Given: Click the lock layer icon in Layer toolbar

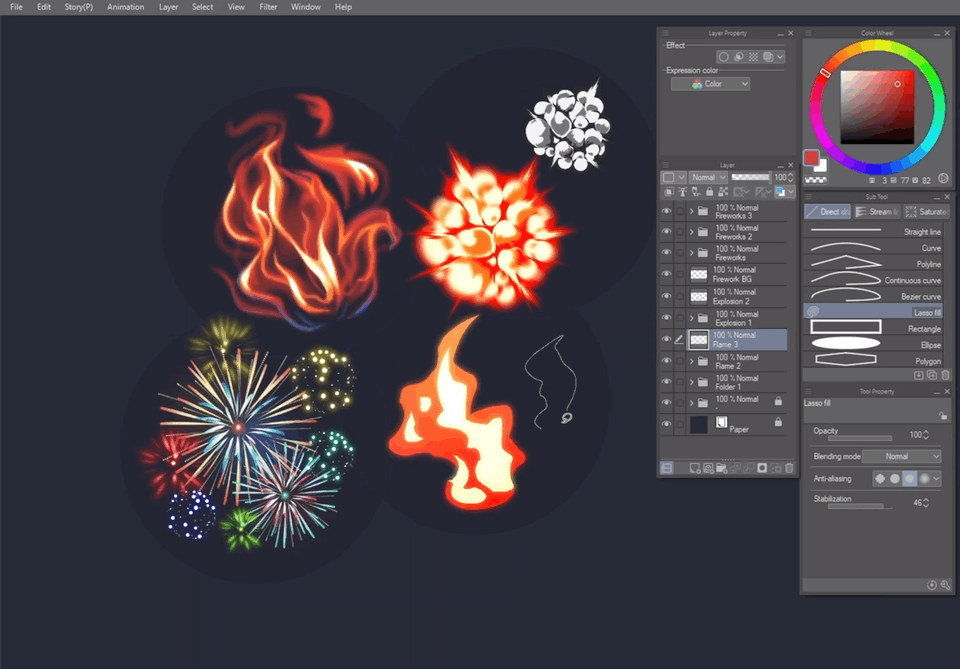Looking at the screenshot, I should (x=710, y=192).
